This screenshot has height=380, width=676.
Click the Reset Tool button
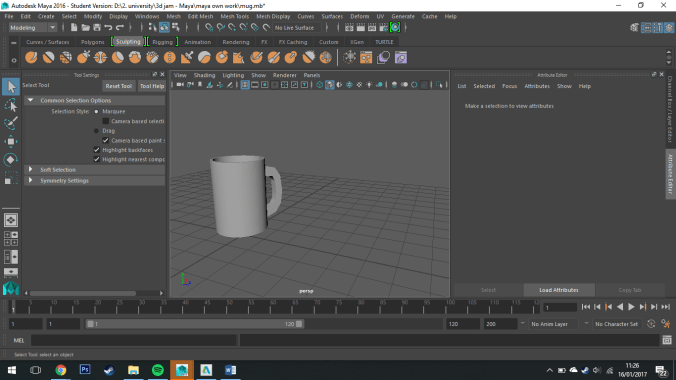(x=119, y=86)
